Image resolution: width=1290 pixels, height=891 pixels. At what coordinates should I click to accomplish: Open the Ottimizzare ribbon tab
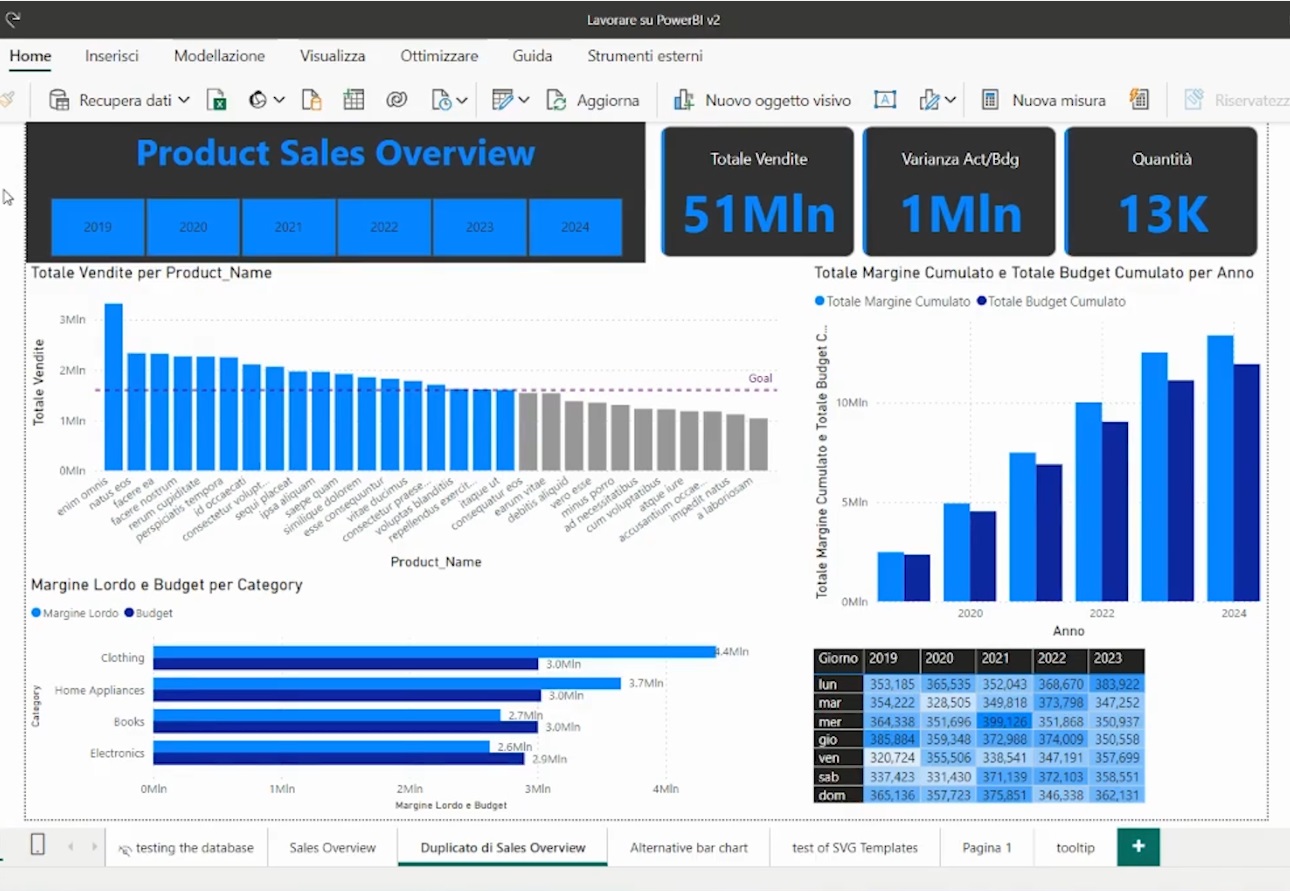click(439, 56)
